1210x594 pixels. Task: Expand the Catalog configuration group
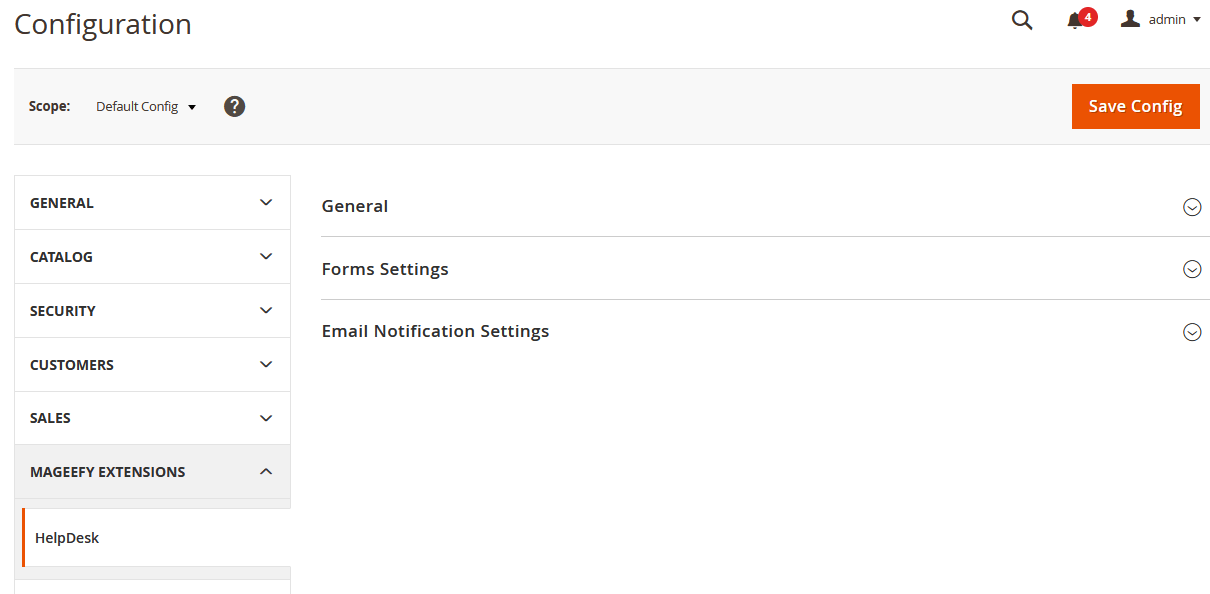pyautogui.click(x=152, y=257)
